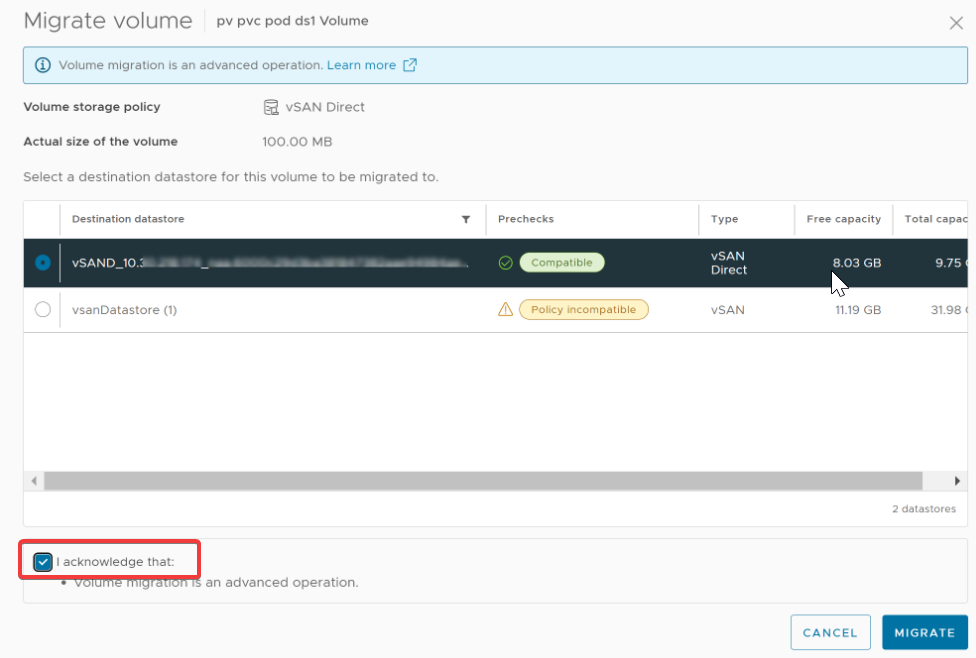Click the green Compatible checkmark icon
The height and width of the screenshot is (658, 976).
pos(506,263)
